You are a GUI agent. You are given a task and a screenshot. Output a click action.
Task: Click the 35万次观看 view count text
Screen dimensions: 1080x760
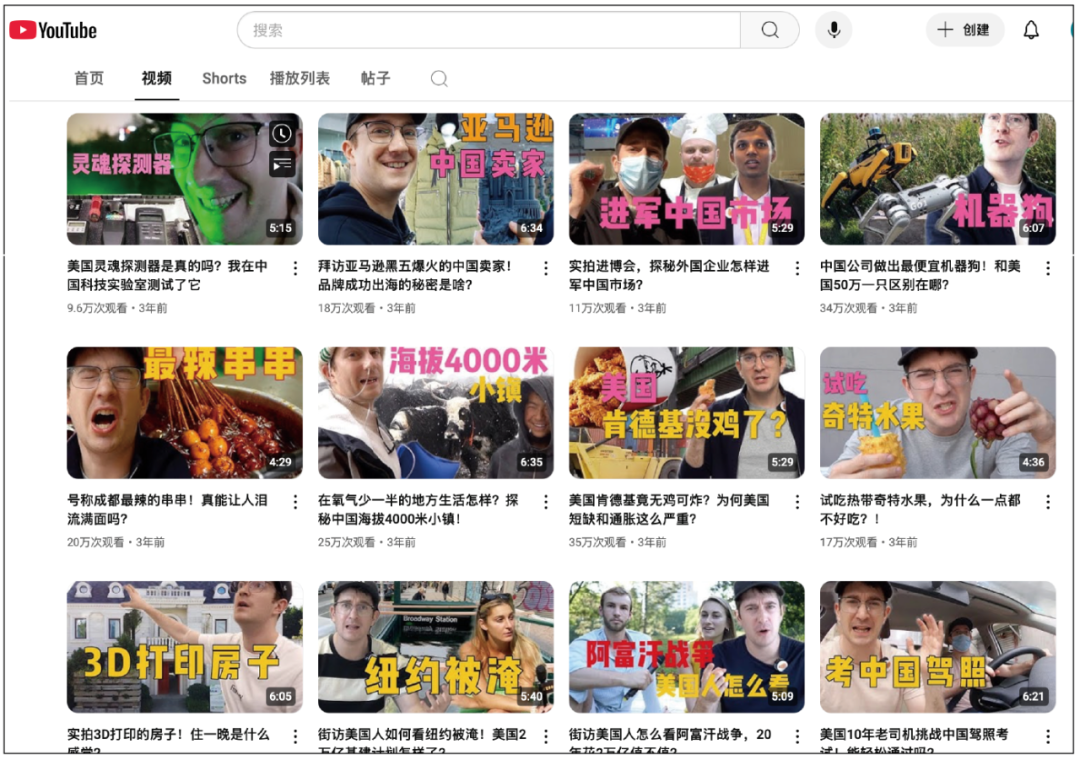click(597, 542)
